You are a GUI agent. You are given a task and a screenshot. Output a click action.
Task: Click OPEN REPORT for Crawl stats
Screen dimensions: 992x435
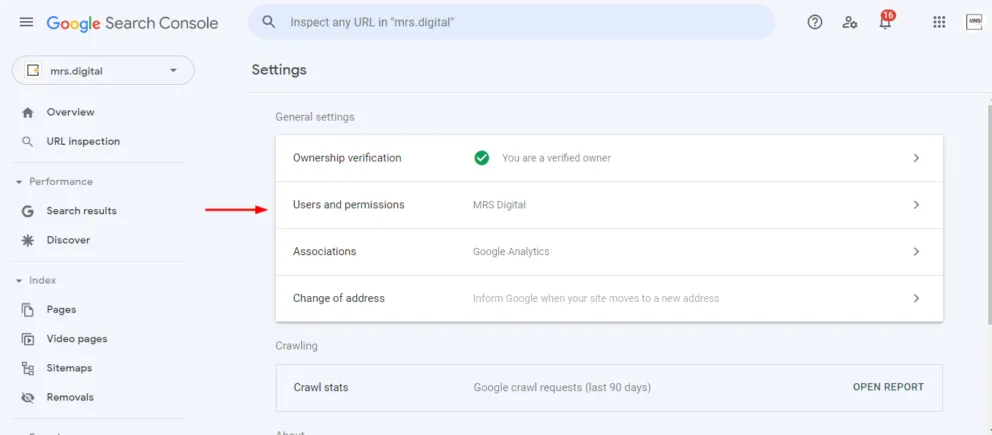tap(888, 387)
